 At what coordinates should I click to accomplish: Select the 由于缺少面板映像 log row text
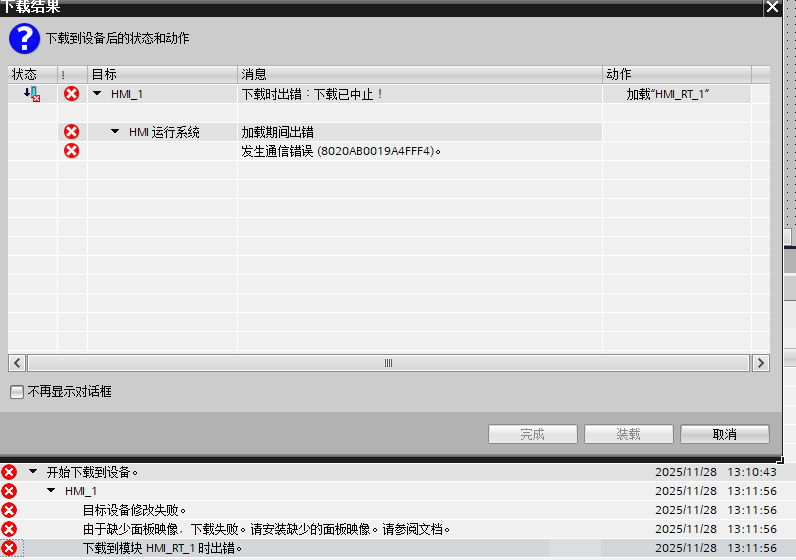(267, 530)
